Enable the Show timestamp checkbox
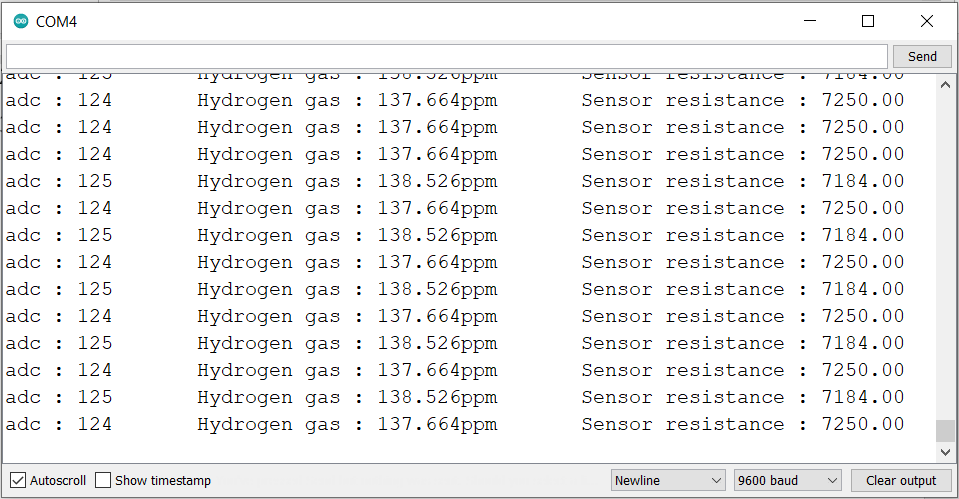This screenshot has height=499, width=959. 103,480
